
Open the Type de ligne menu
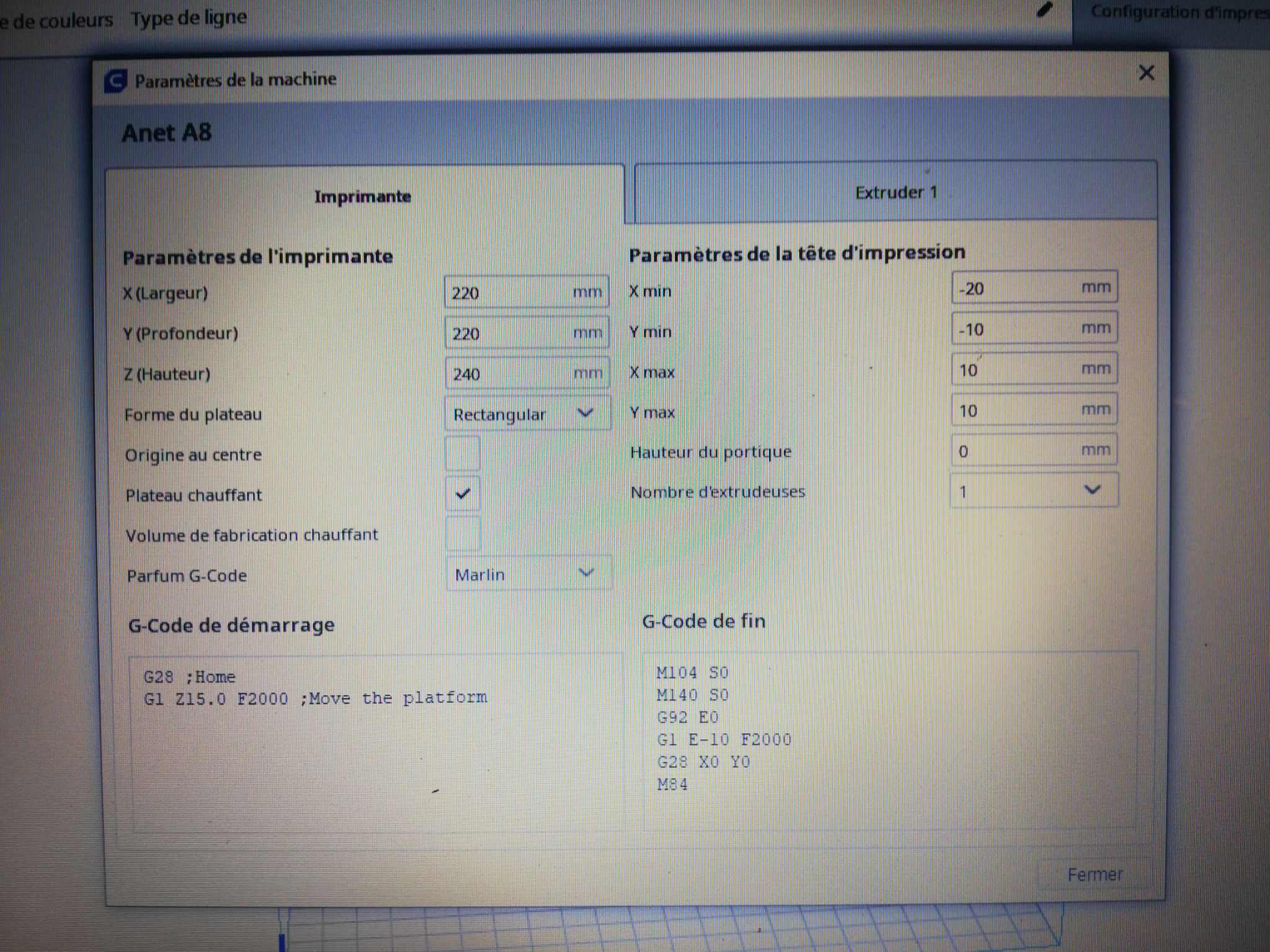[x=189, y=18]
